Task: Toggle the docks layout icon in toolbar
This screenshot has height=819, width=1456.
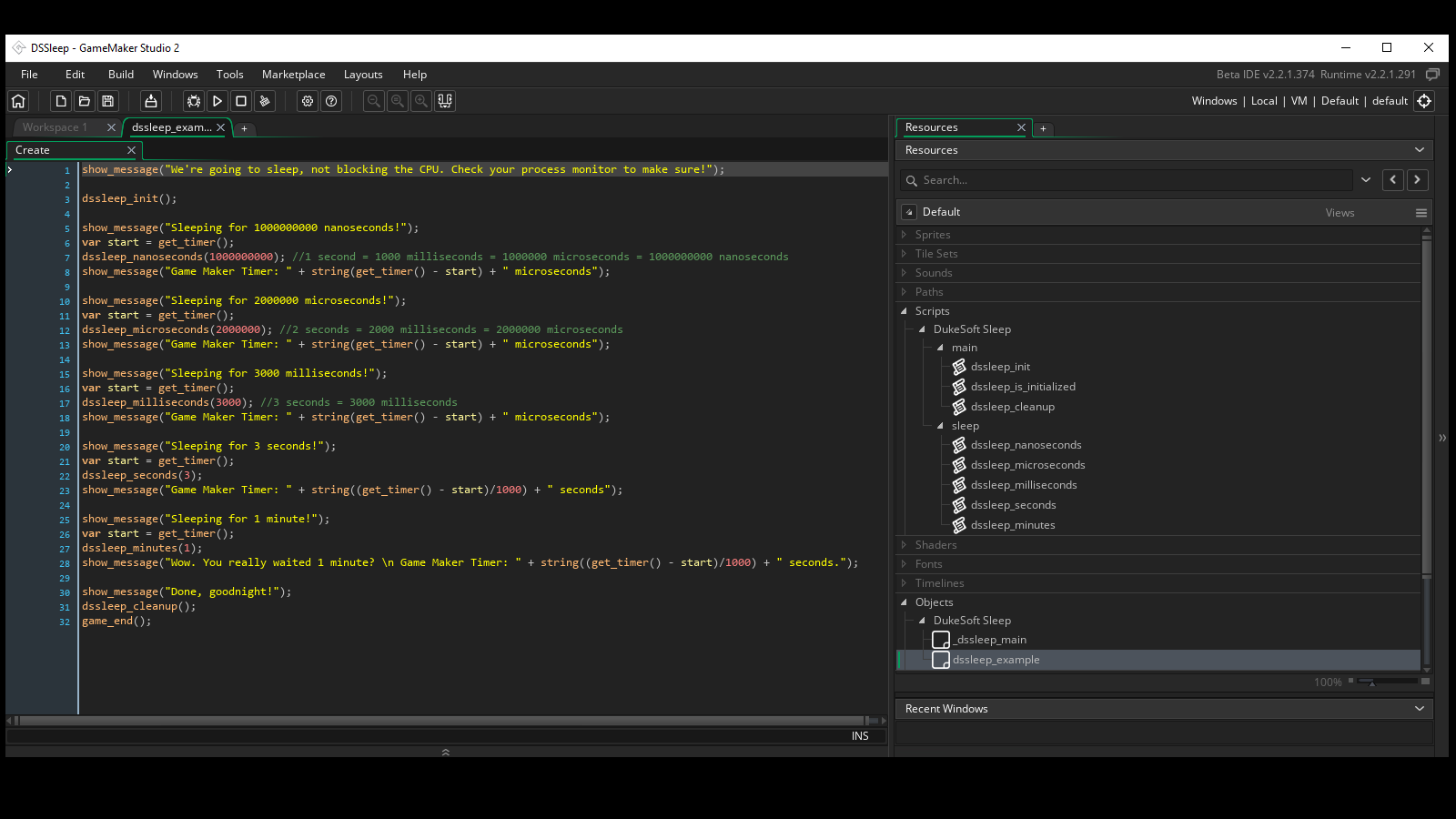Action: 445,101
